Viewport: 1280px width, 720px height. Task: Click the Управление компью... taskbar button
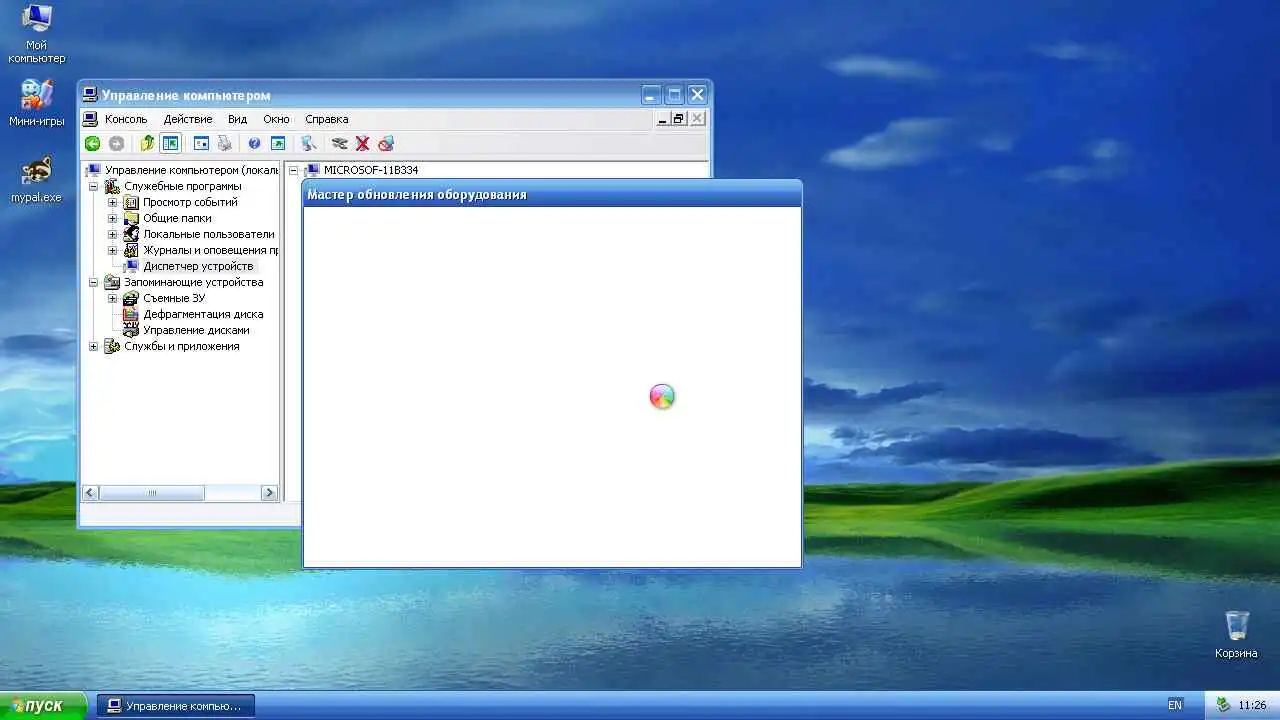tap(176, 705)
